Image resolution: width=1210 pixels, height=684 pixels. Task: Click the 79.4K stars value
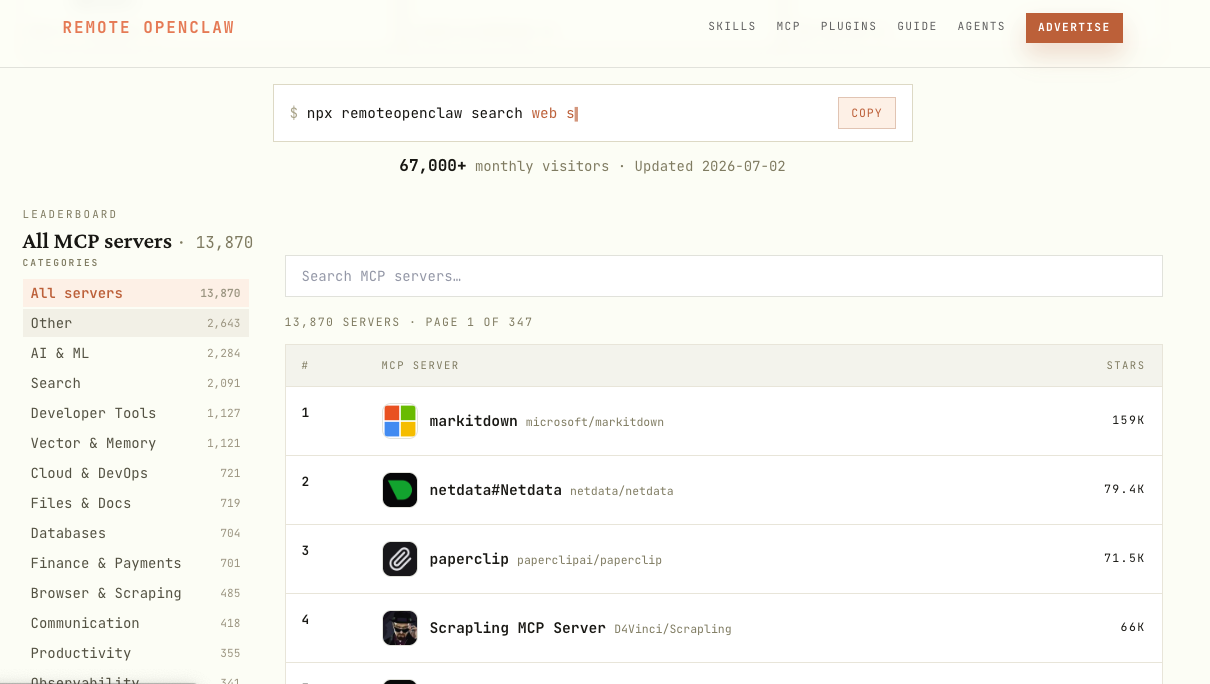[x=1124, y=489]
